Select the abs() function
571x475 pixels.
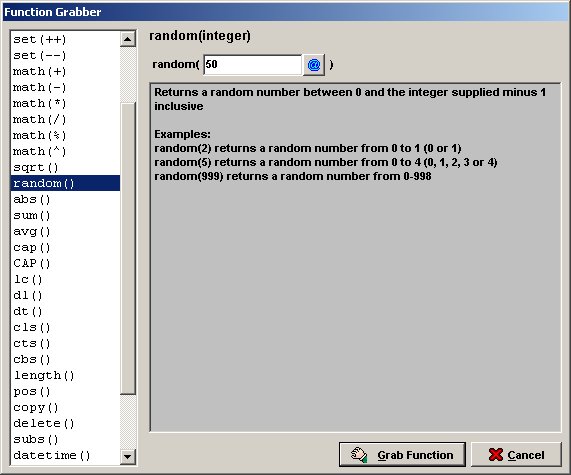tap(66, 200)
